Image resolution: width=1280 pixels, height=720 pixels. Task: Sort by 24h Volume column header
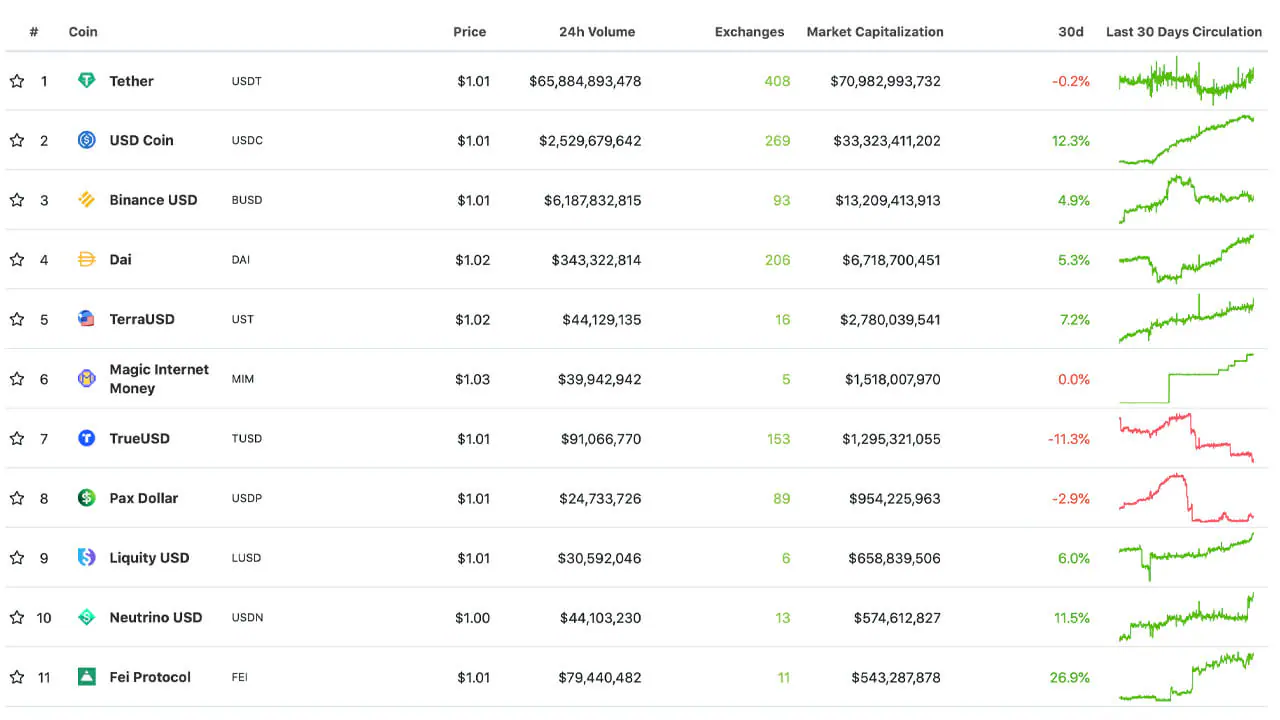(x=597, y=32)
